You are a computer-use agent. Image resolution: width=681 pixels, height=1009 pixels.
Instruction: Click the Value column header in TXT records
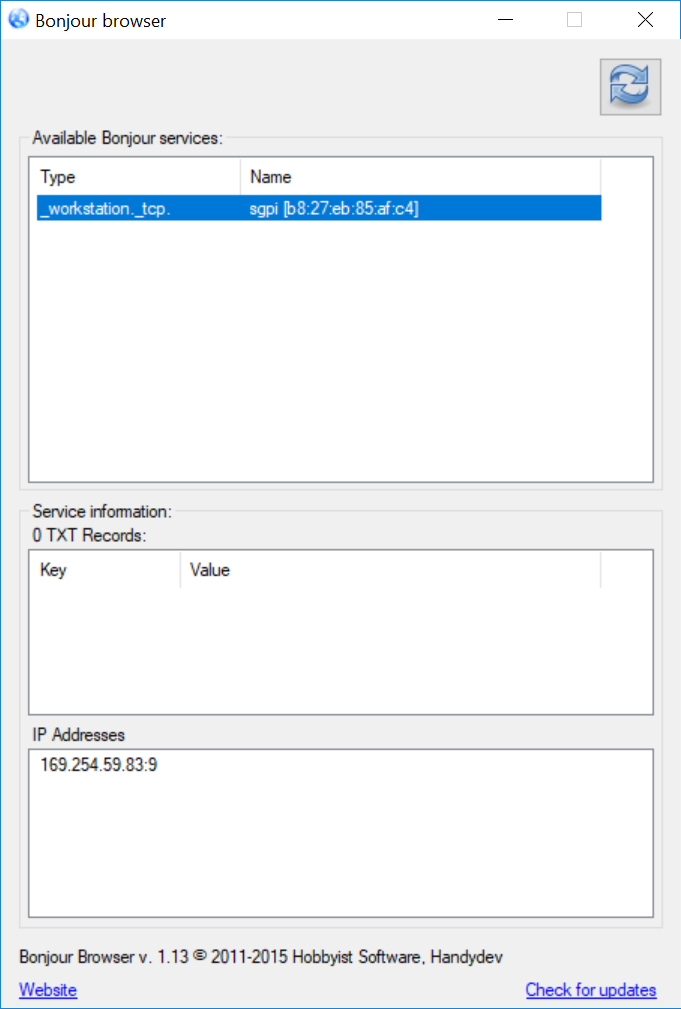pyautogui.click(x=390, y=570)
